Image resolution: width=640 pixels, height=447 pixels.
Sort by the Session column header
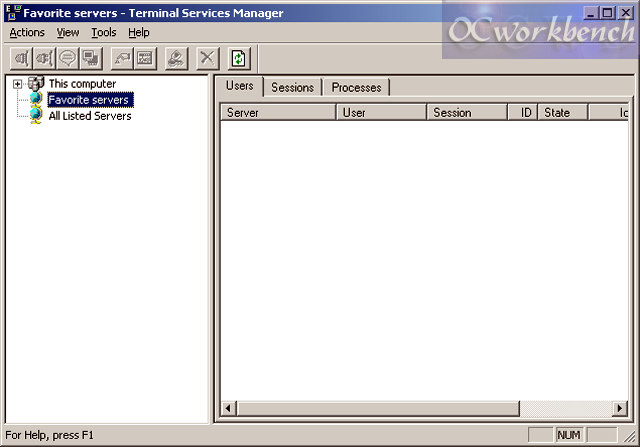pos(467,112)
